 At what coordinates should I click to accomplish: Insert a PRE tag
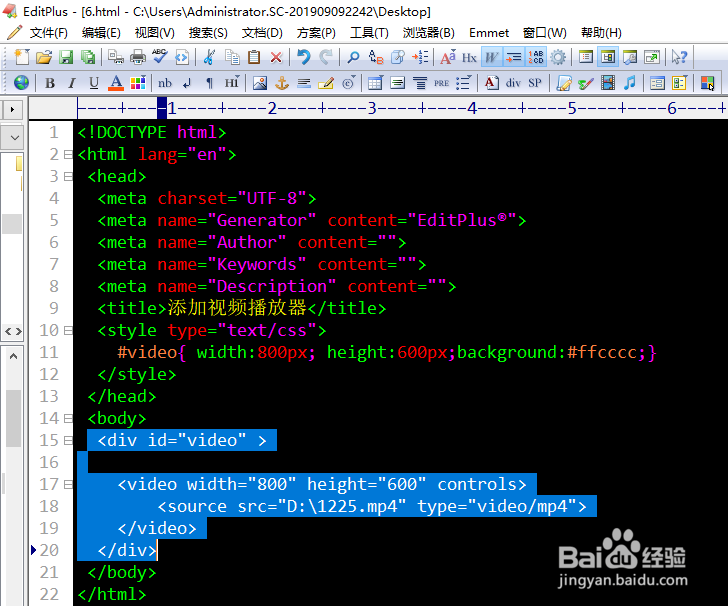[x=442, y=83]
